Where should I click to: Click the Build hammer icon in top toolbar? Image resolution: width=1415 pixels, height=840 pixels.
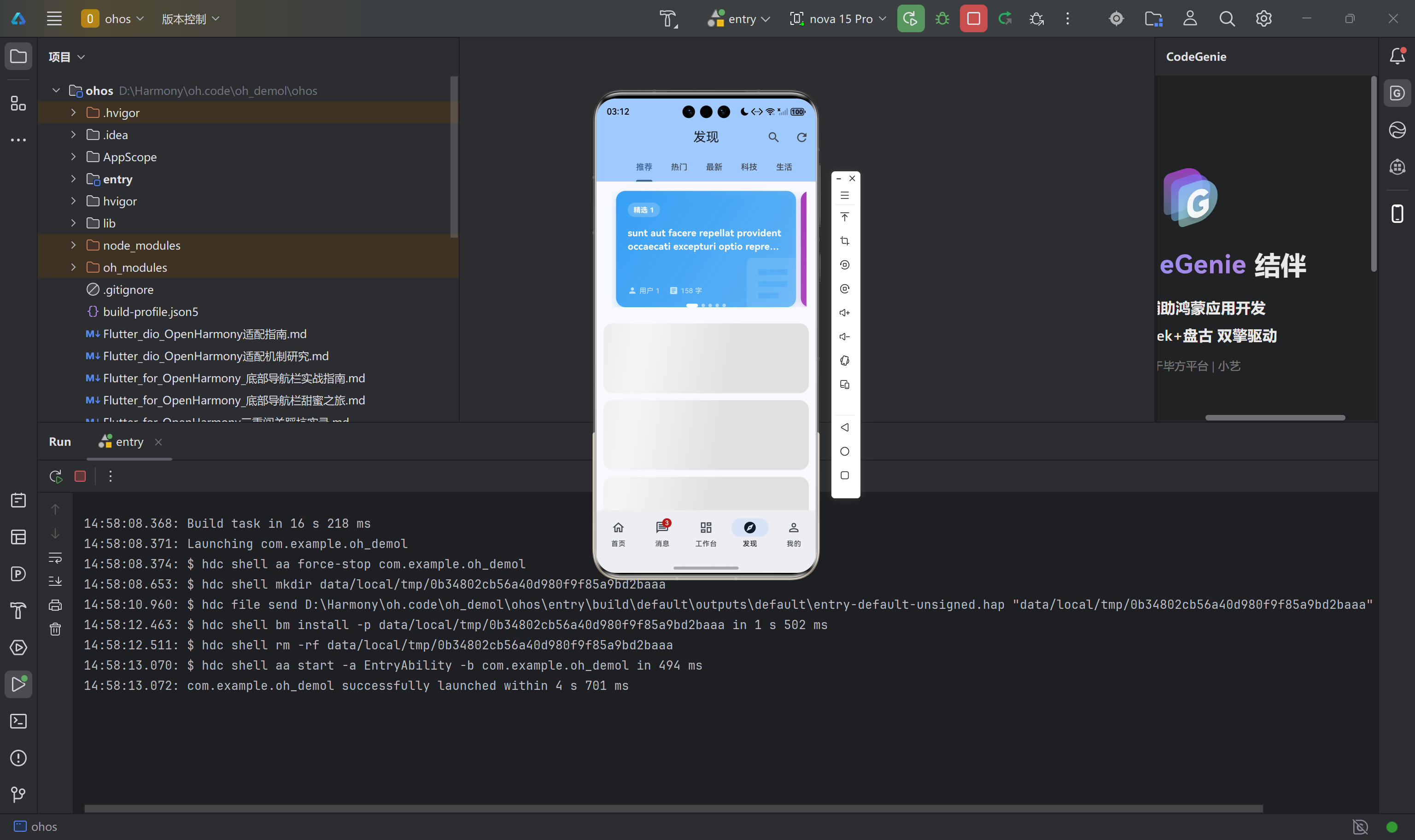tap(668, 19)
